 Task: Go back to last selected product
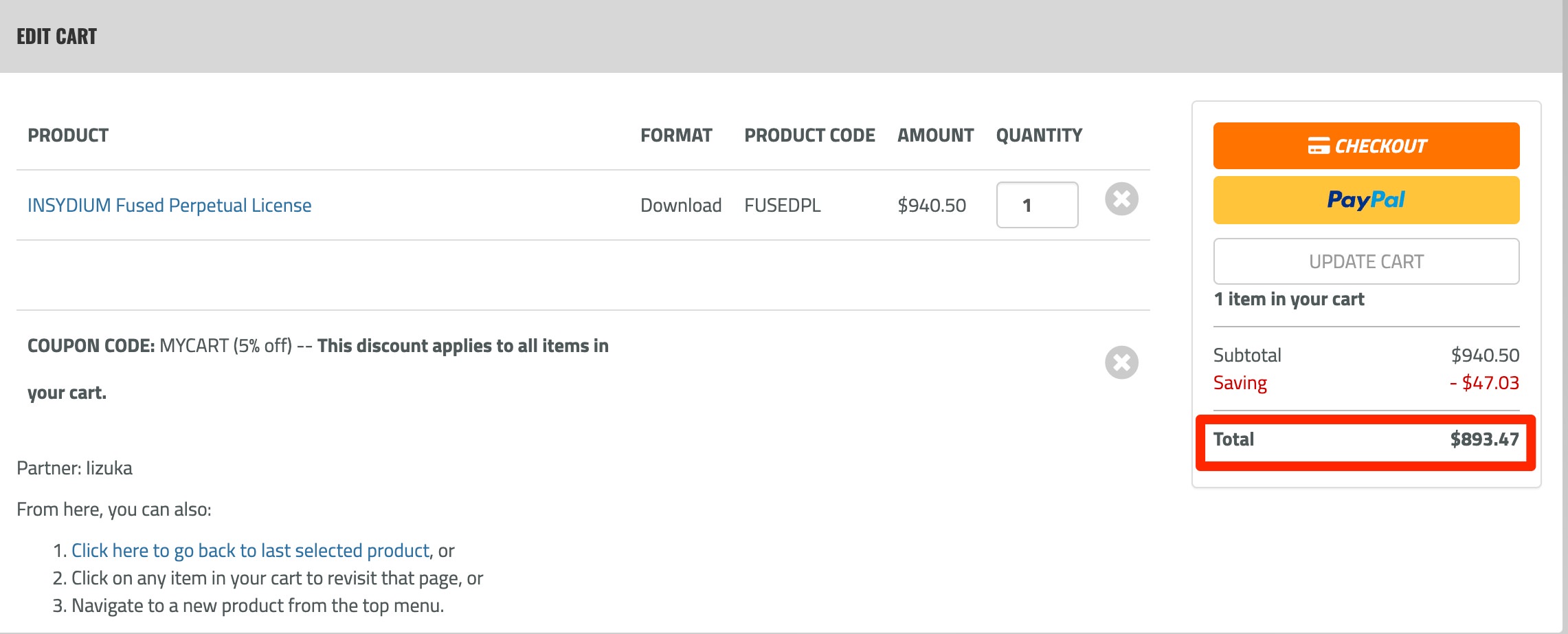251,551
